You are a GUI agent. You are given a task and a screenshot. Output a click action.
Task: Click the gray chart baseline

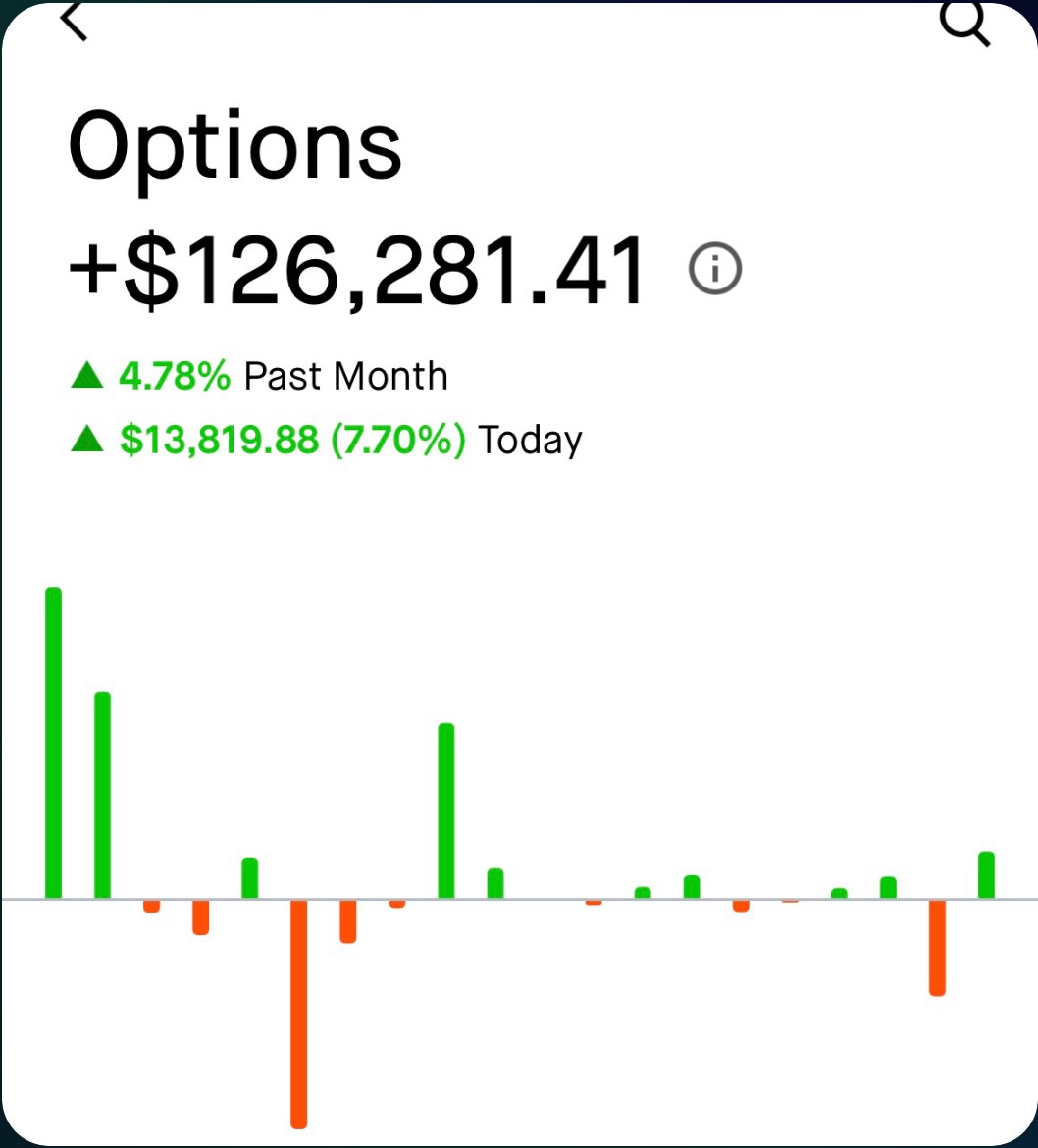click(519, 899)
